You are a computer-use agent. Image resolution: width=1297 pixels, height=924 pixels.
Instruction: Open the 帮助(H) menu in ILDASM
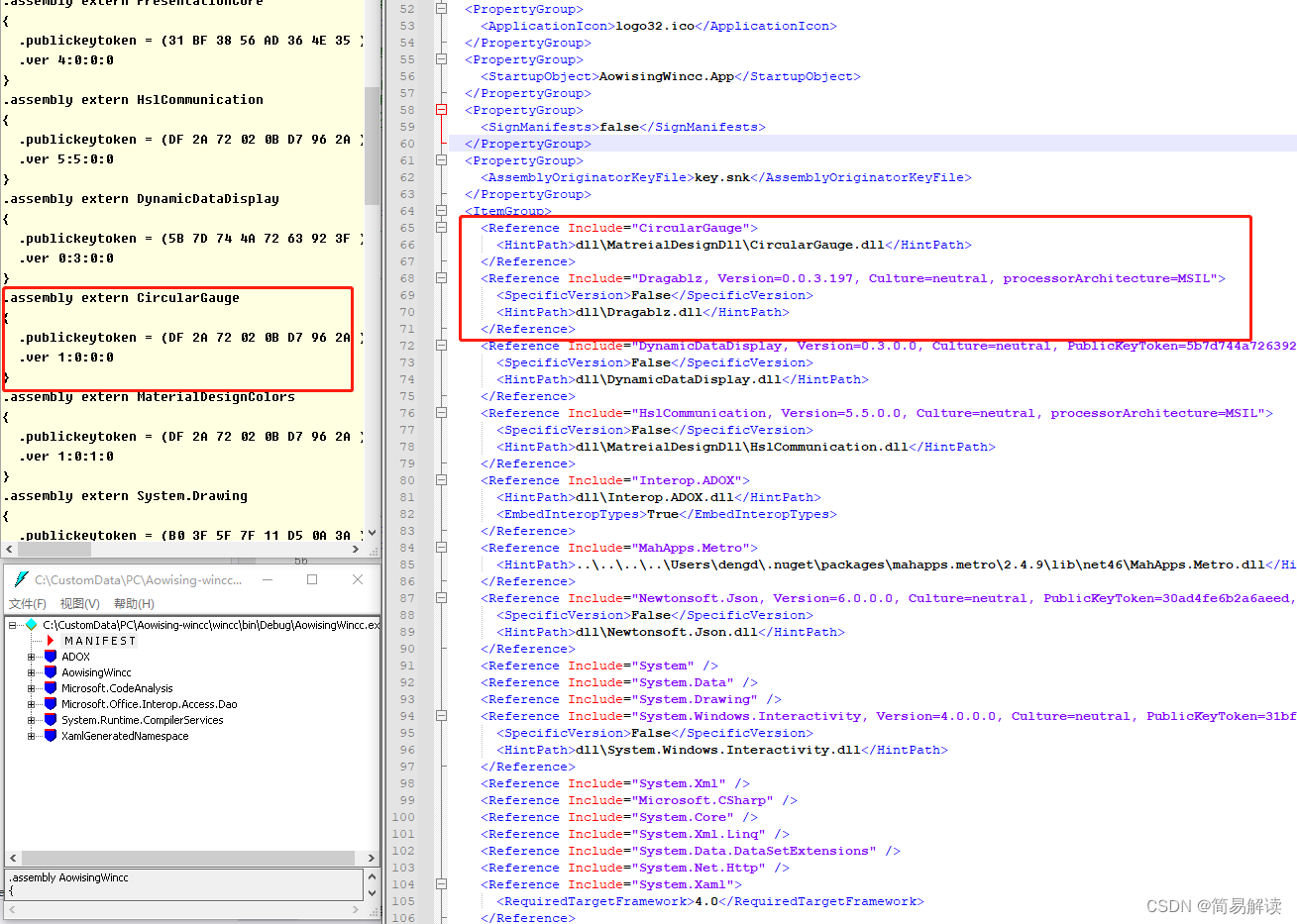(x=134, y=604)
